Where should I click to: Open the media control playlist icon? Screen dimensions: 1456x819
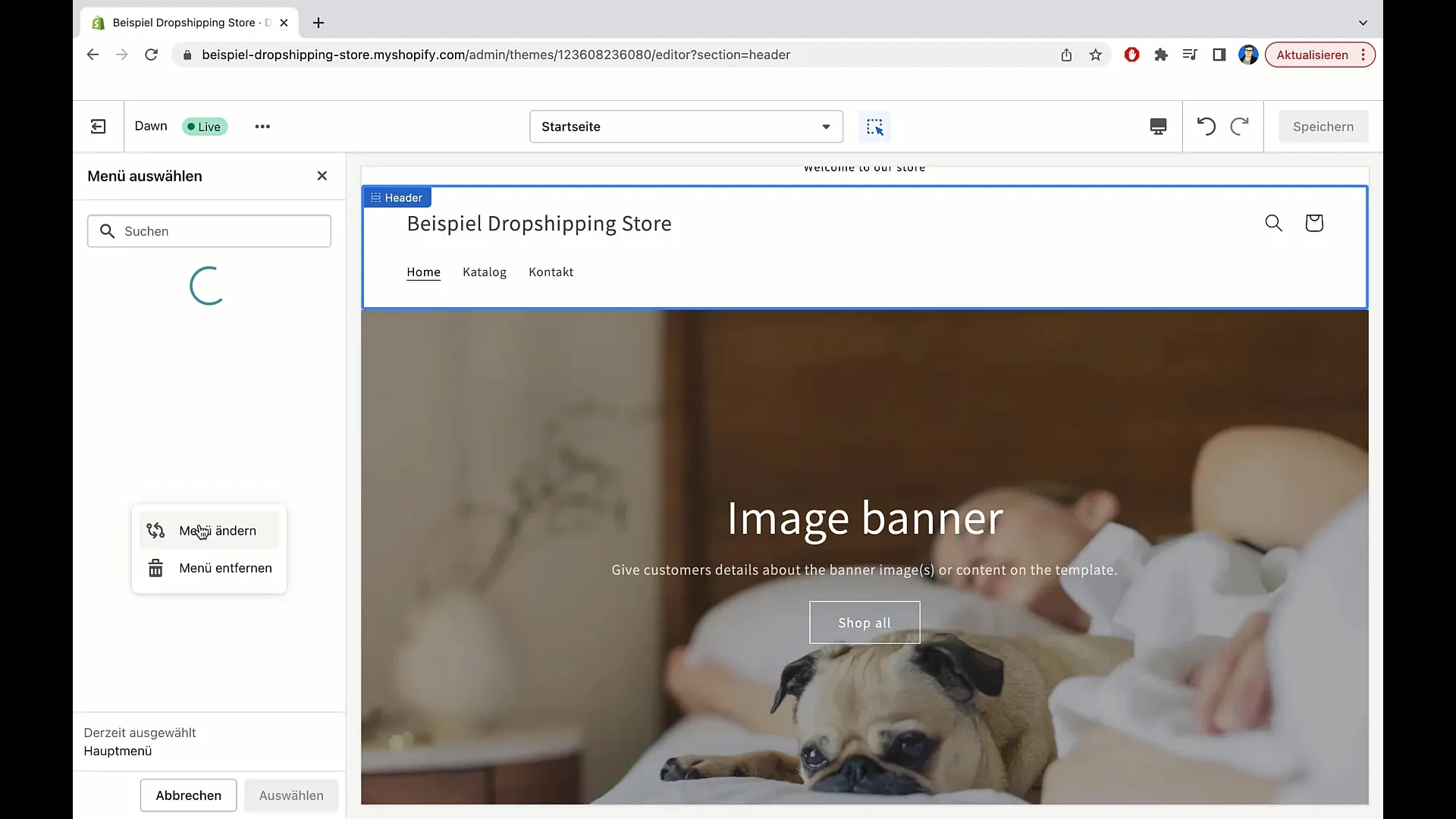pyautogui.click(x=1190, y=55)
